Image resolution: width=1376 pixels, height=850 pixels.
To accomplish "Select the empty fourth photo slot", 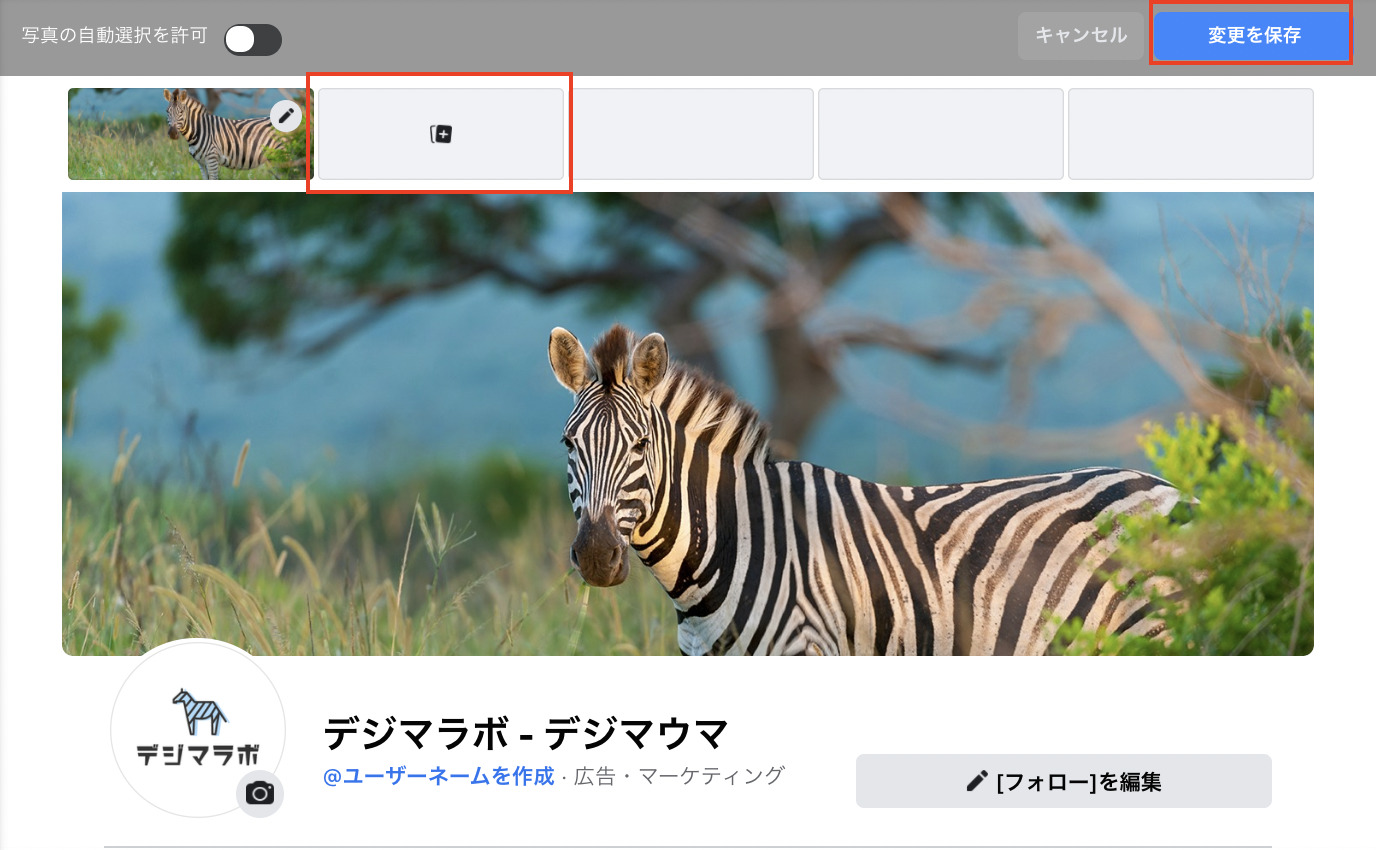I will pos(940,134).
